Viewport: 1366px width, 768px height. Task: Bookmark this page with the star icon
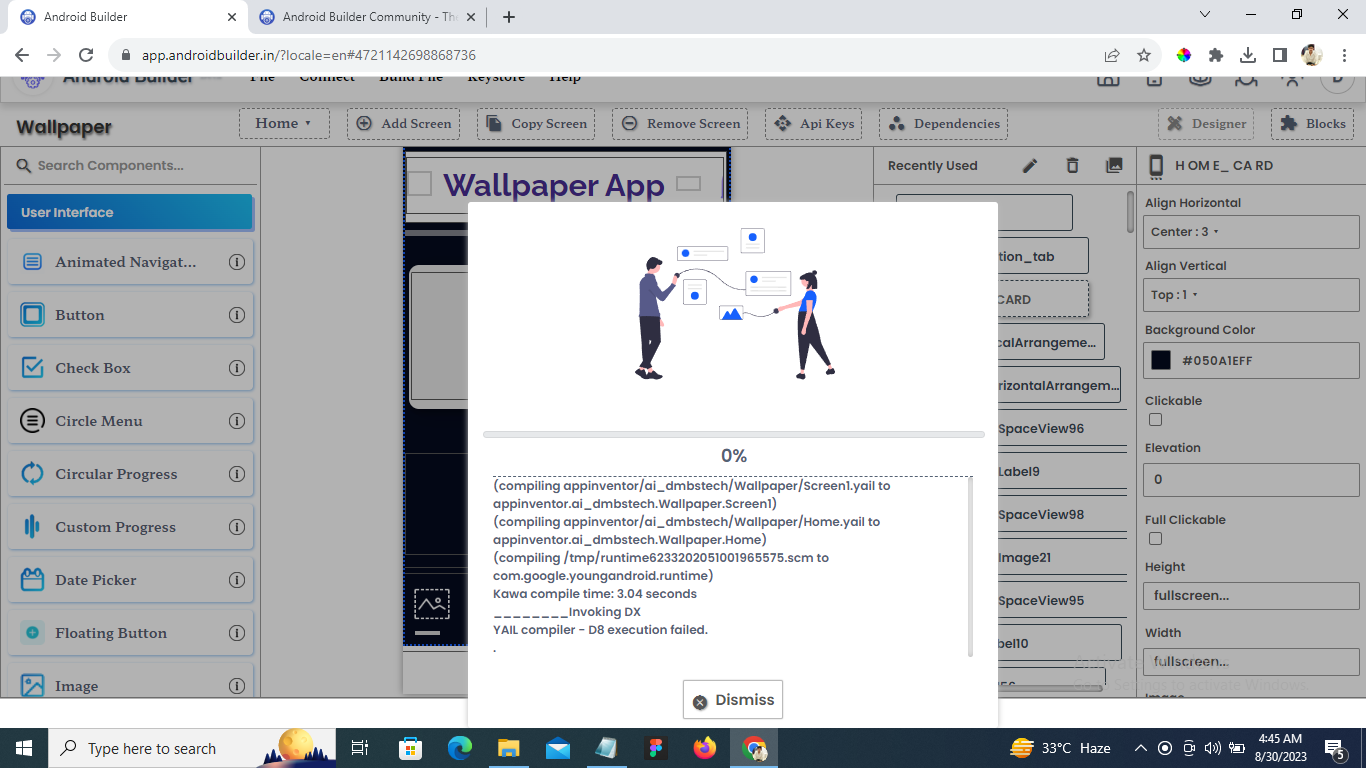1144,56
